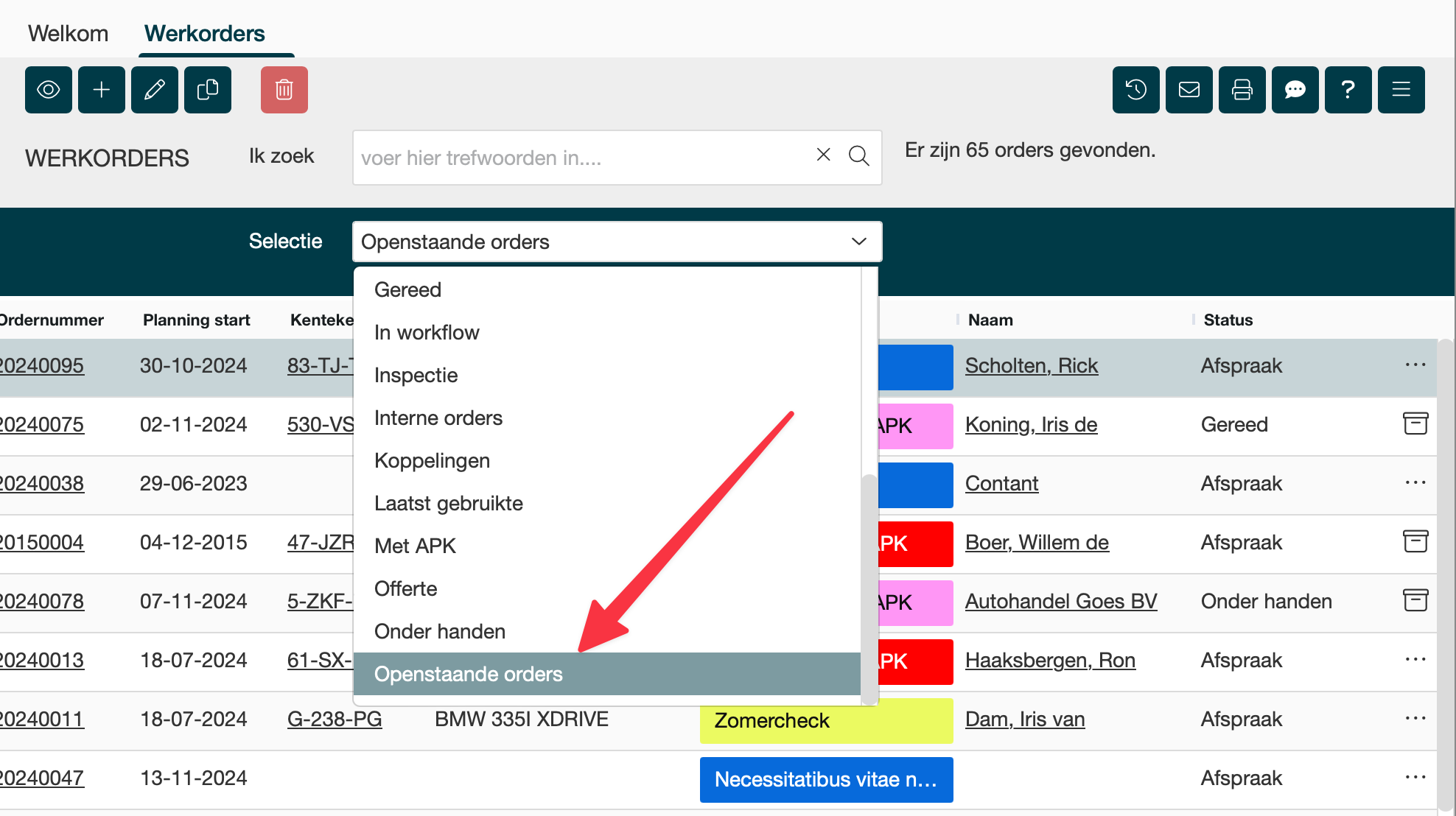Click the pencil edit icon
The image size is (1456, 816).
pyautogui.click(x=155, y=90)
